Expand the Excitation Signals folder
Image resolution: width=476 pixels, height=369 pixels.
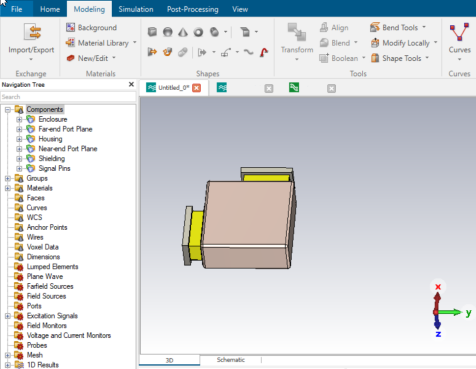tap(7, 316)
